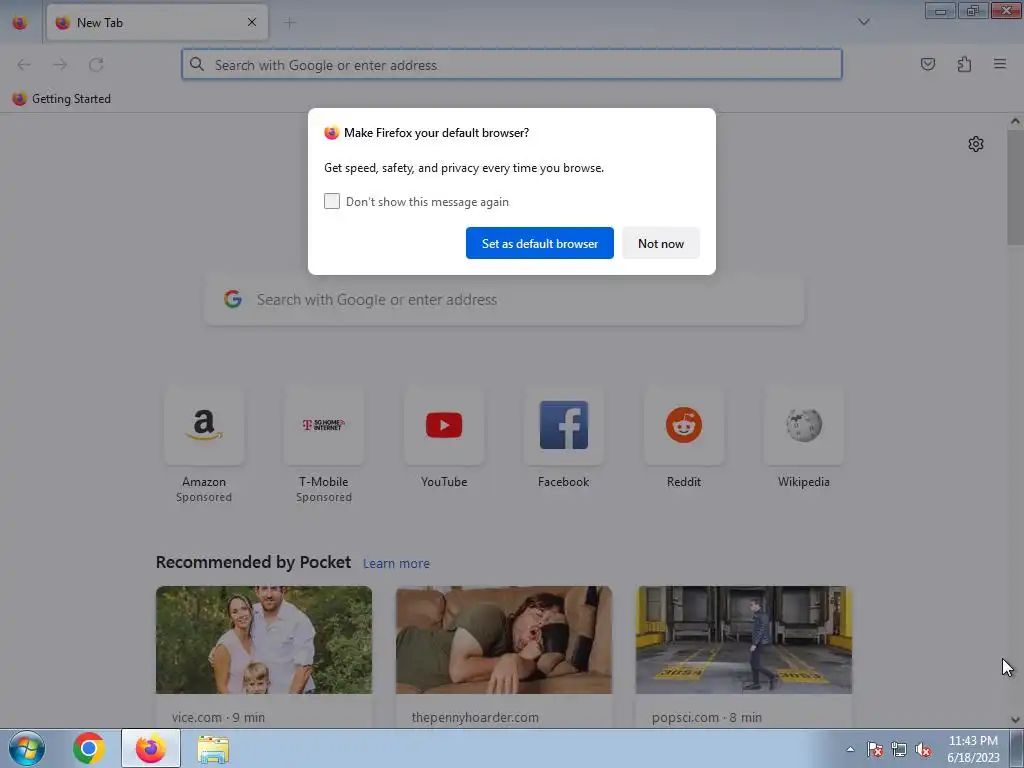The height and width of the screenshot is (768, 1024).
Task: Click the vertical scrollbar thumb
Action: [x=1015, y=187]
